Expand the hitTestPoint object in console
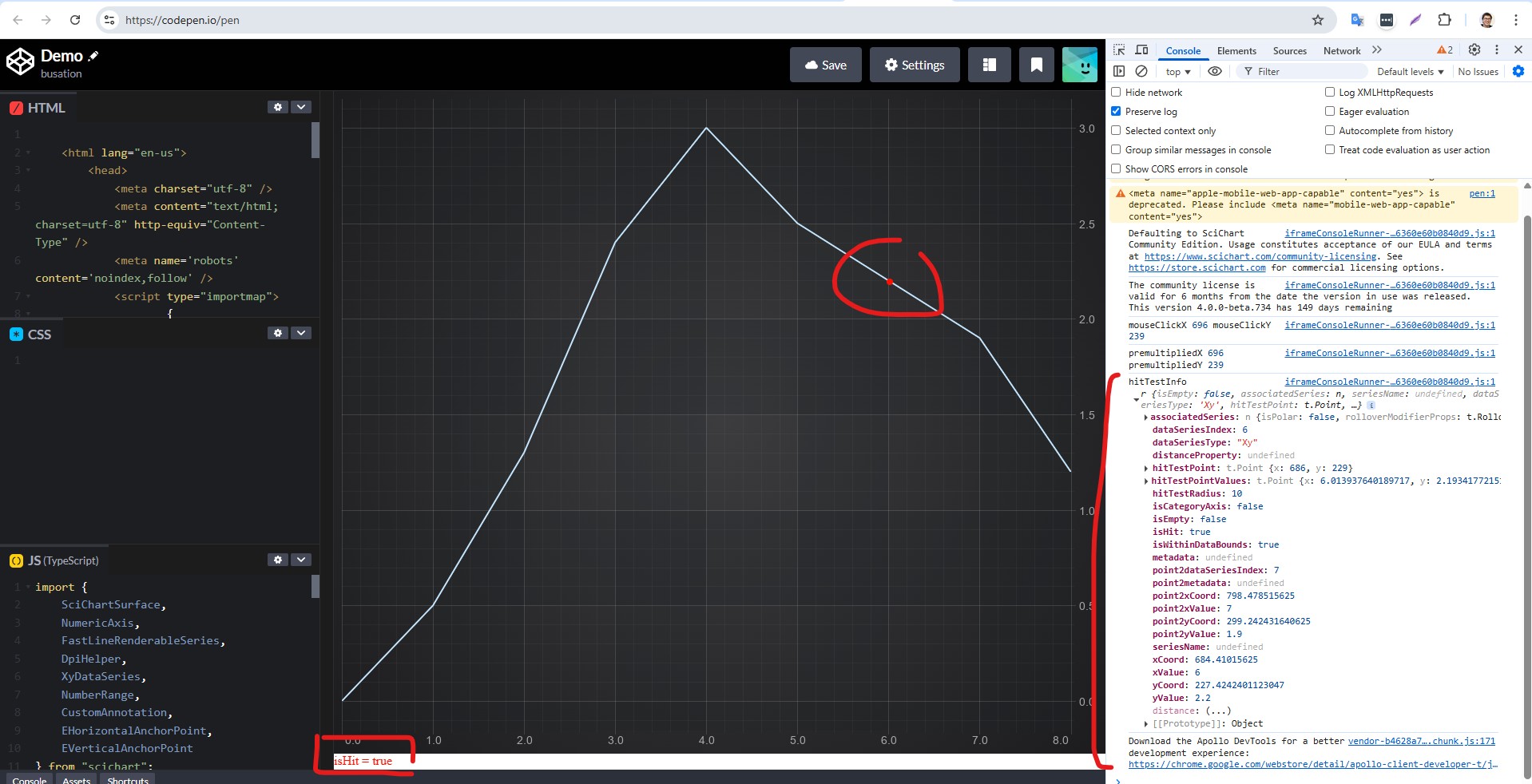The image size is (1532, 784). [1146, 469]
